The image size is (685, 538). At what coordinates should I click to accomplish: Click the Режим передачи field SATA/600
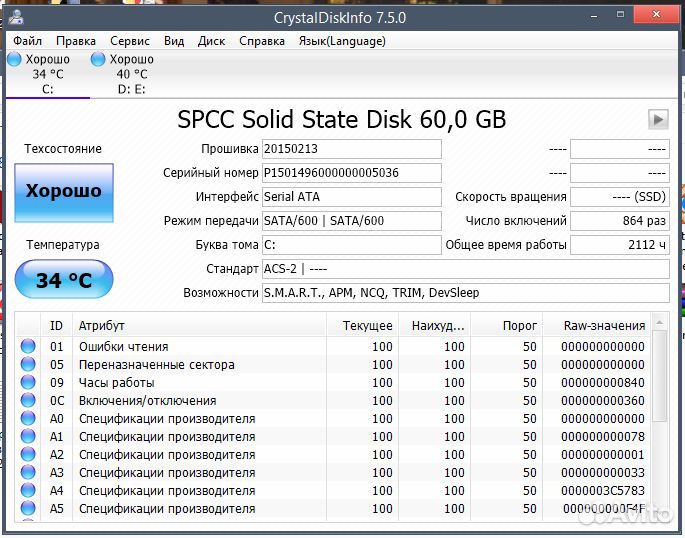[352, 221]
